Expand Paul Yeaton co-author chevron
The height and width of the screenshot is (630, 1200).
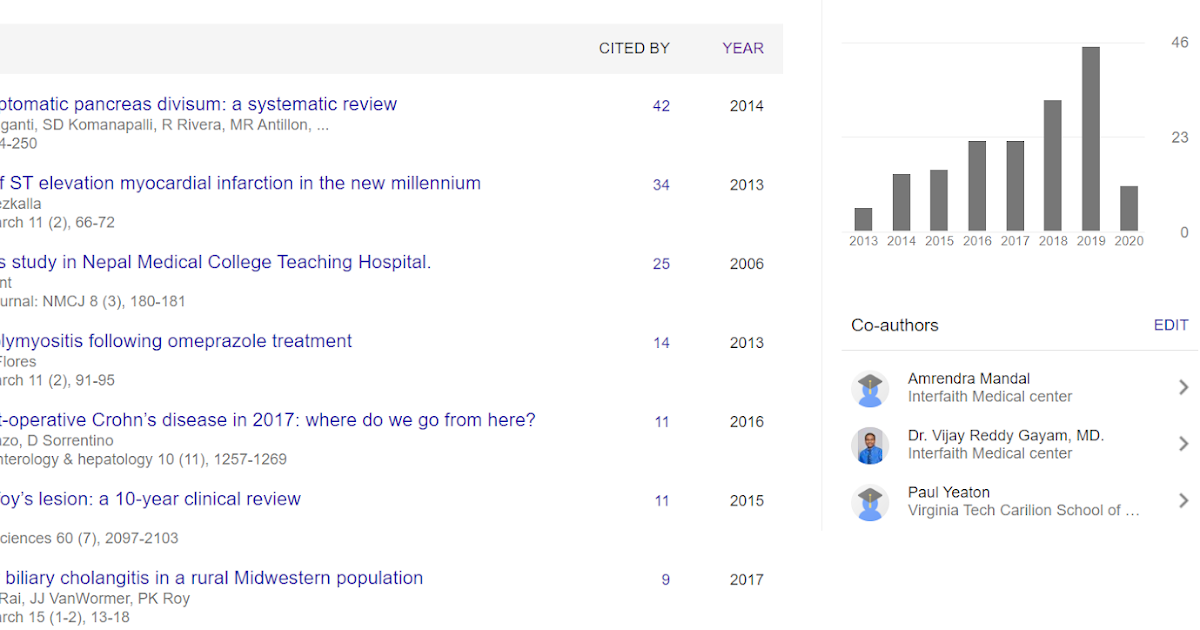[1183, 501]
